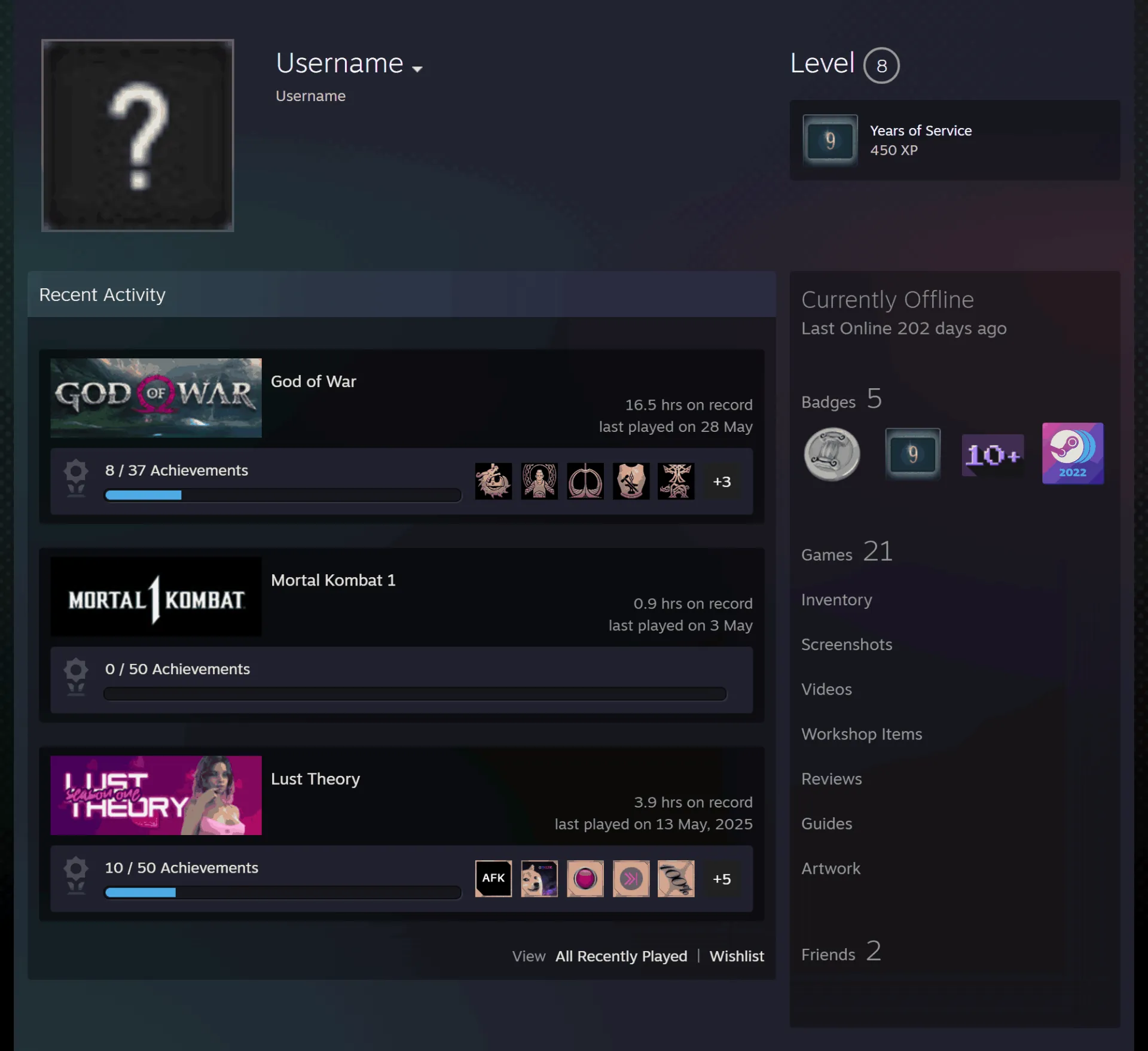Open the Guides link
The height and width of the screenshot is (1051, 1148).
pos(827,824)
